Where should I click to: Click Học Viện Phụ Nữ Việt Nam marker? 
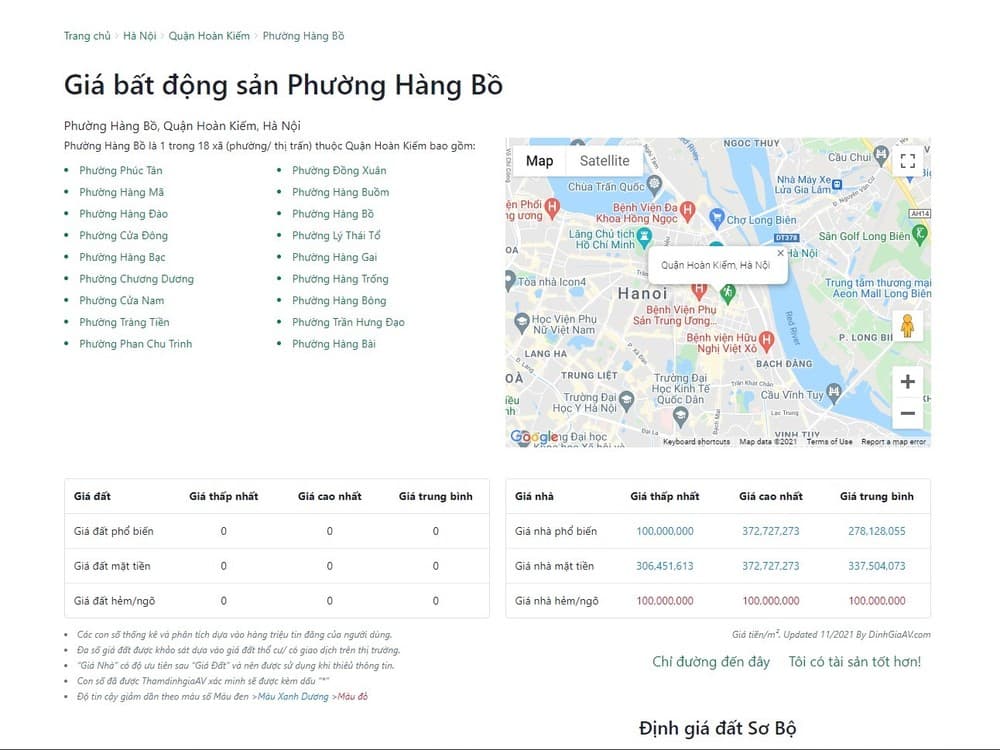[522, 323]
